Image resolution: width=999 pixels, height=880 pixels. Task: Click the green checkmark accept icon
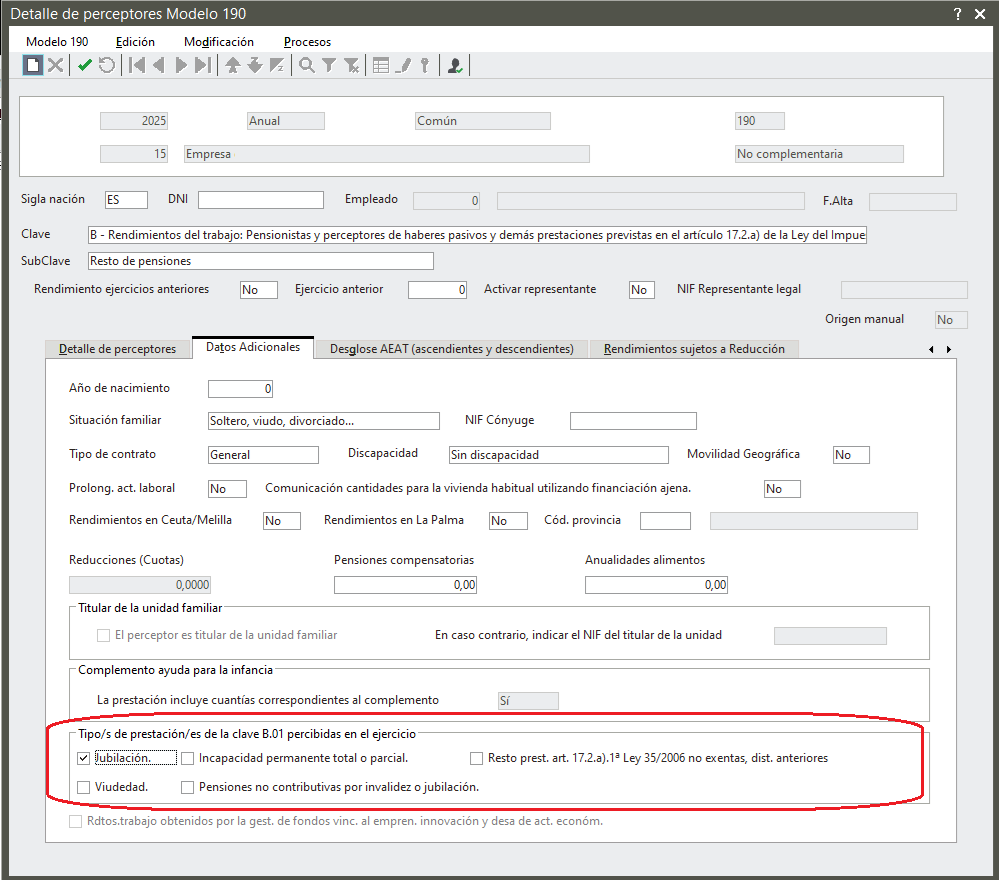coord(84,65)
